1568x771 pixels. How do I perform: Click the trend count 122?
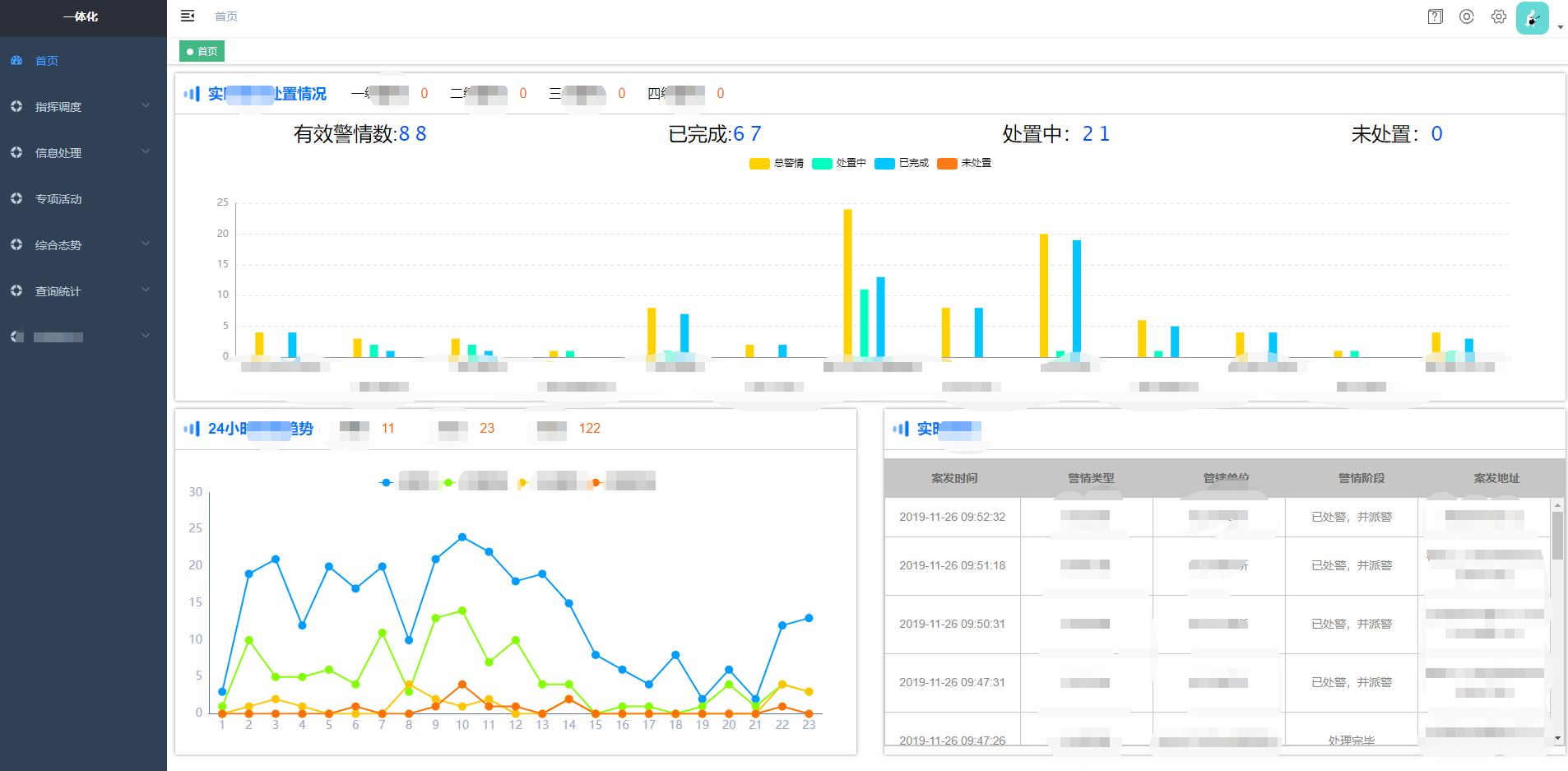pyautogui.click(x=590, y=429)
